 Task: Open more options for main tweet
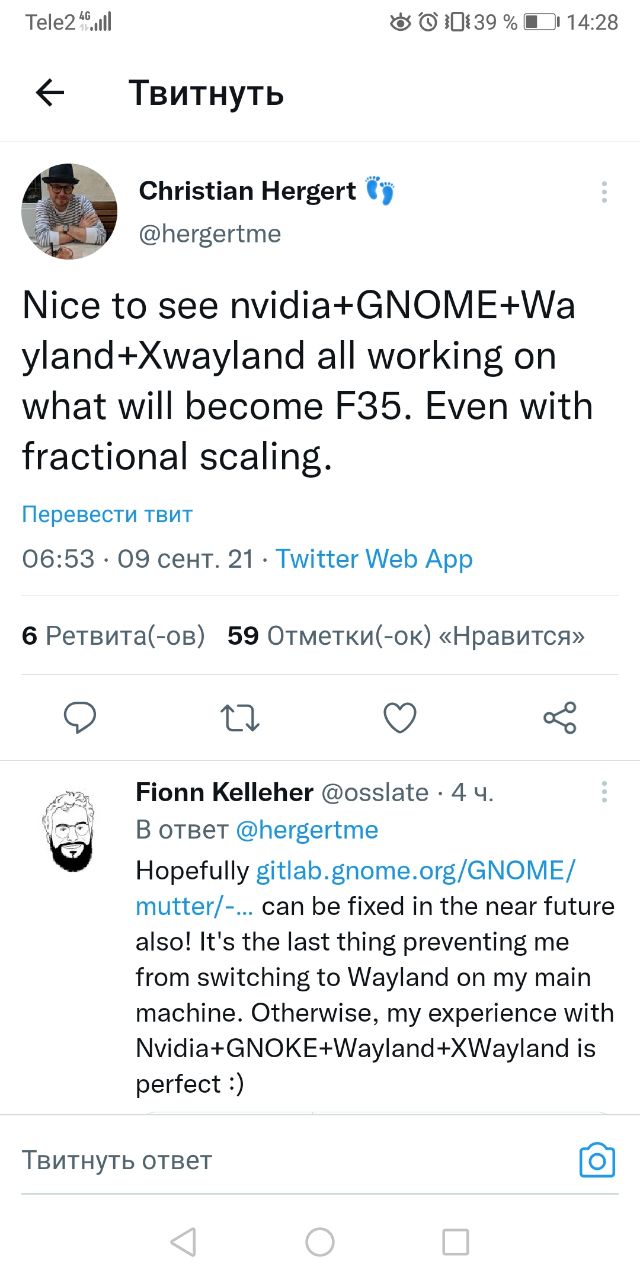603,192
